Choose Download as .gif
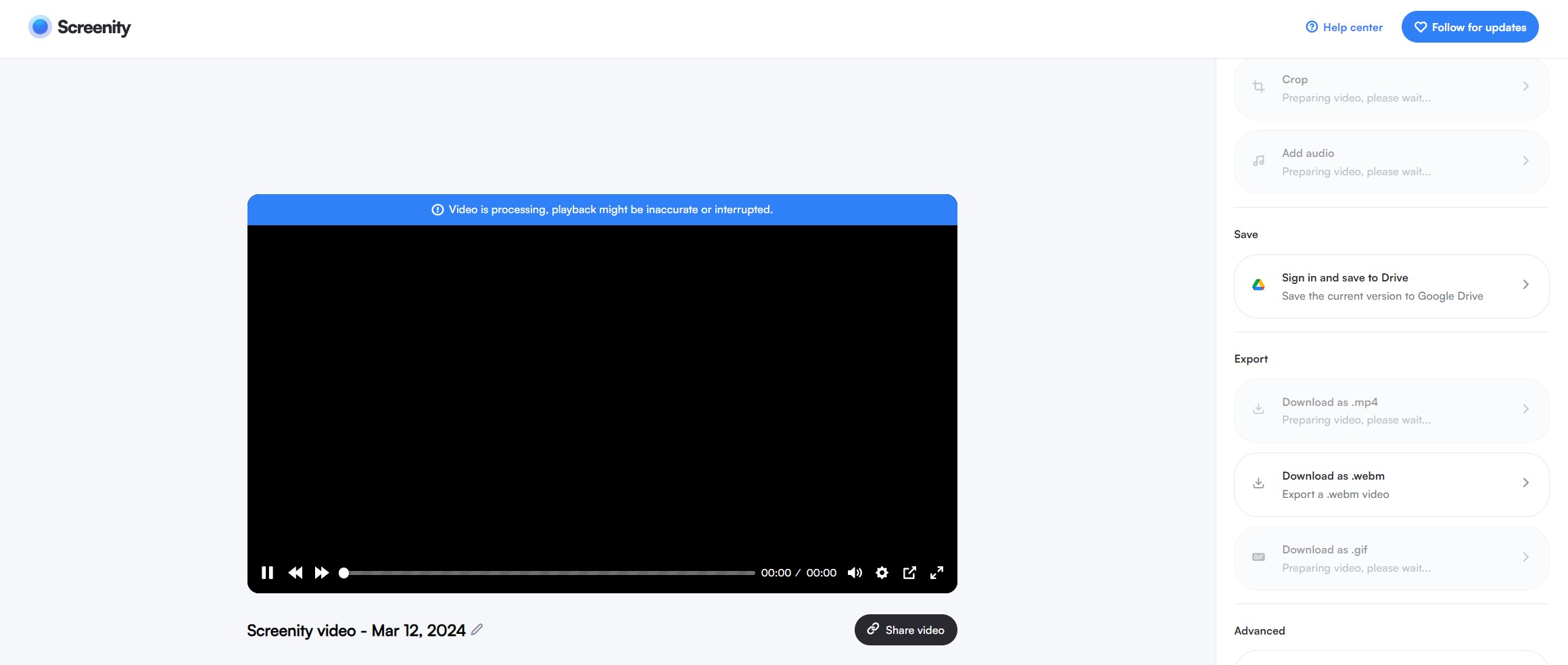 point(1392,558)
